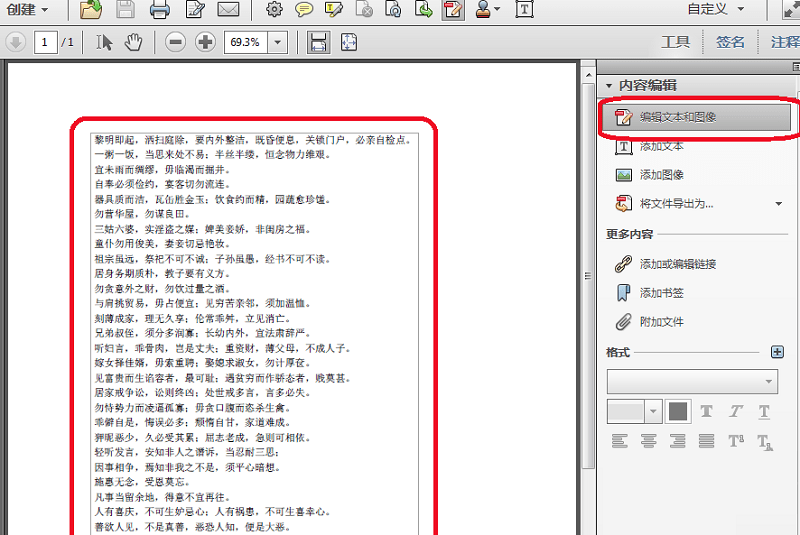The image size is (800, 535).
Task: Click the gray text color swatch
Action: click(678, 412)
